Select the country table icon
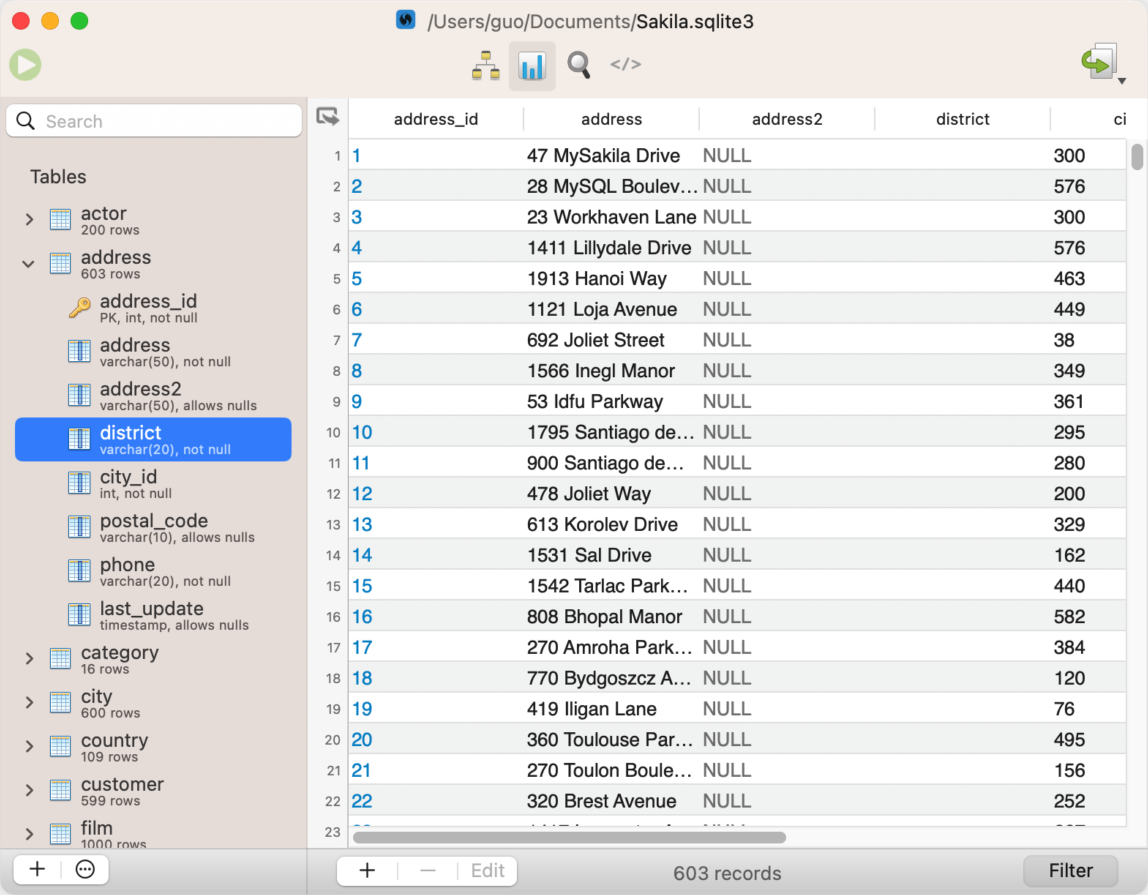The width and height of the screenshot is (1148, 895). click(x=60, y=747)
